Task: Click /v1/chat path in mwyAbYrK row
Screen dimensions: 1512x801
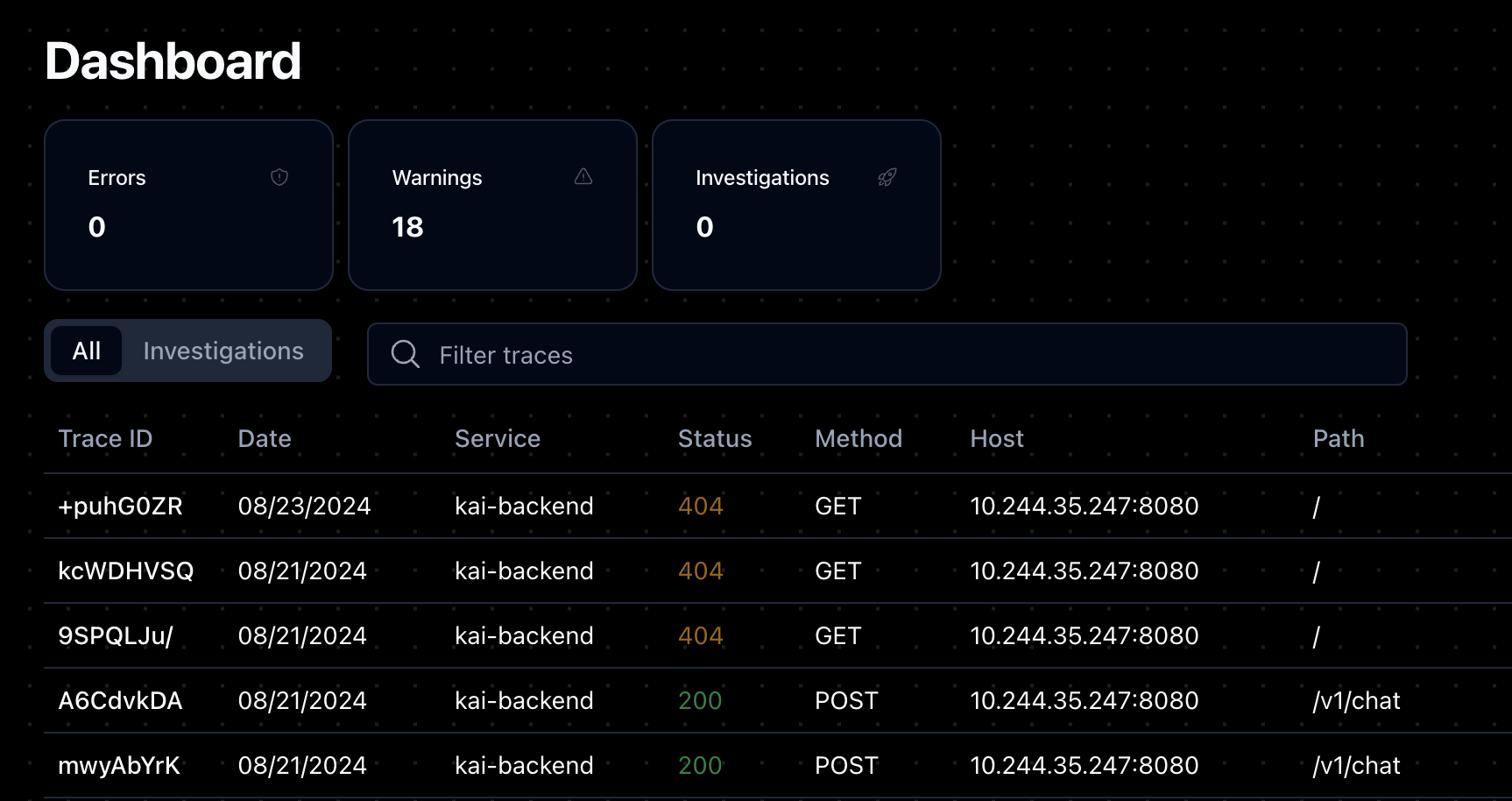Action: 1356,765
